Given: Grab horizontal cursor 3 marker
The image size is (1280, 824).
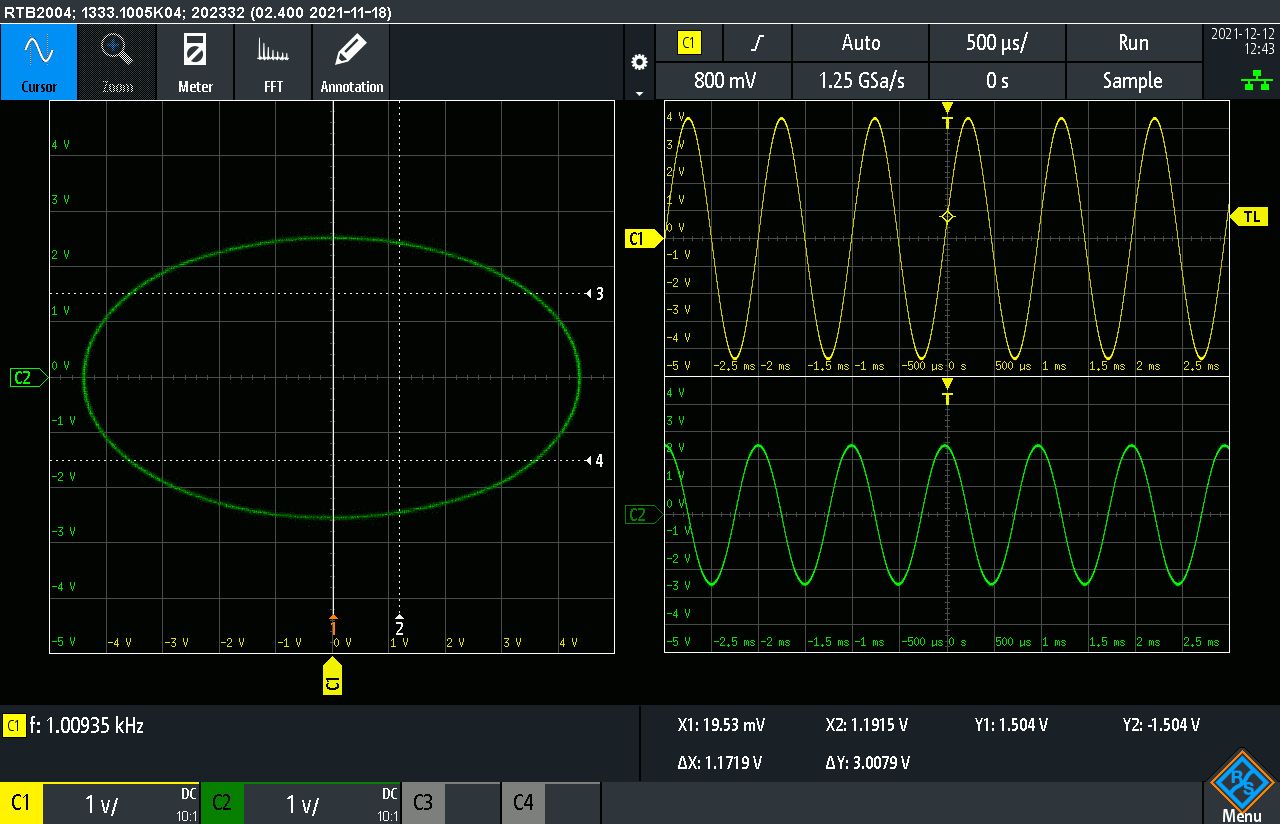Looking at the screenshot, I should [594, 294].
